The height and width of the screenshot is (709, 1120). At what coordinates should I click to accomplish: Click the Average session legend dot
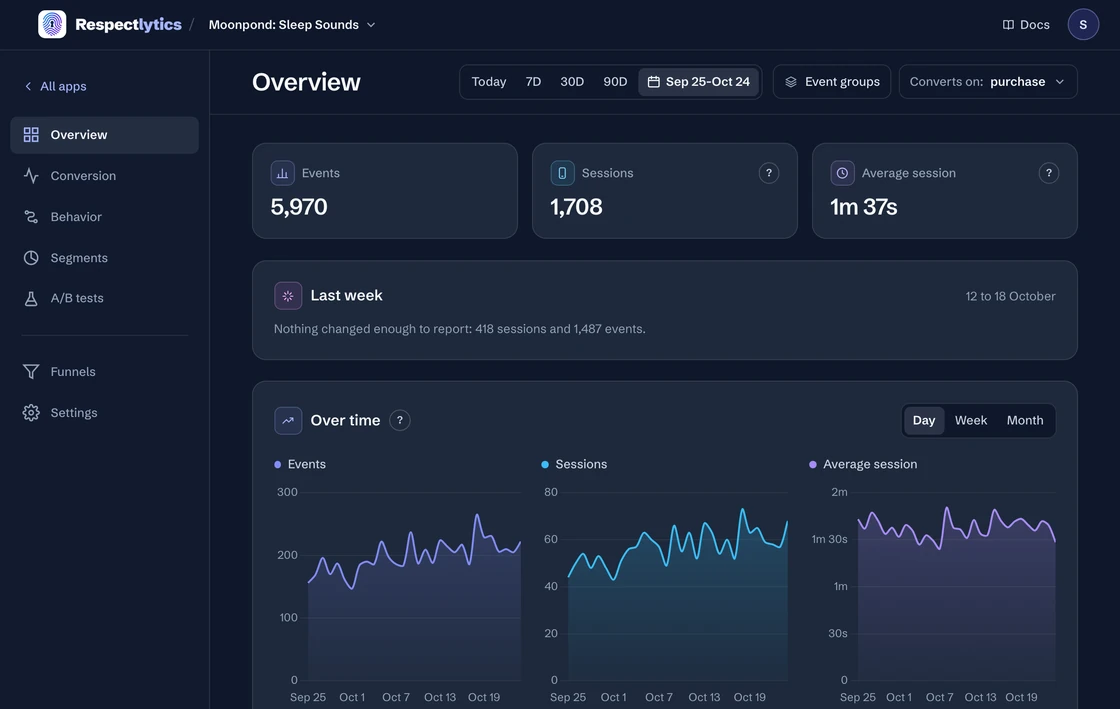(813, 465)
